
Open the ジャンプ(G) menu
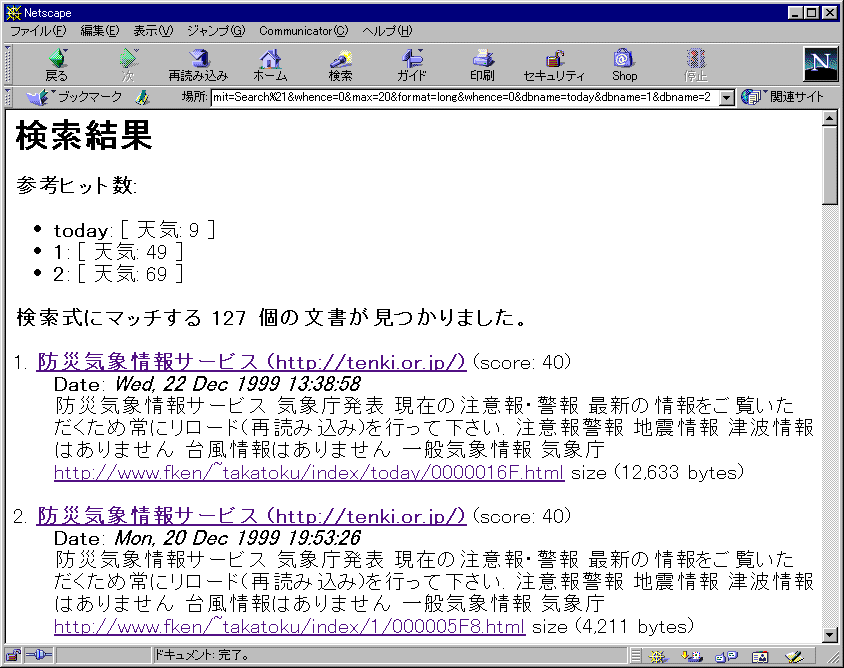[216, 31]
